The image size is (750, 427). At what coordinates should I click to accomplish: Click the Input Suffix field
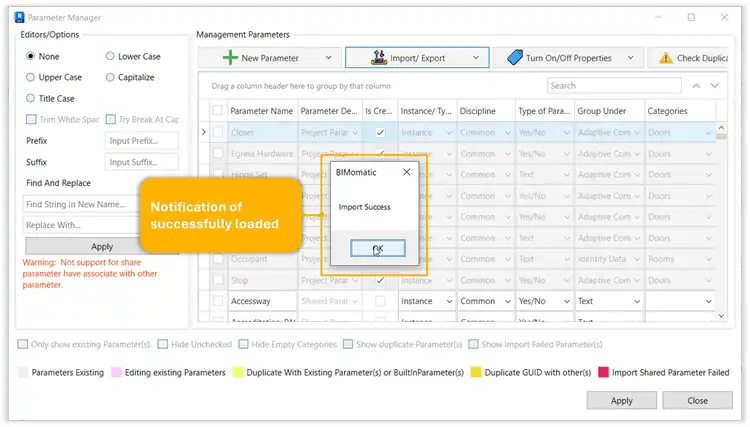click(142, 162)
